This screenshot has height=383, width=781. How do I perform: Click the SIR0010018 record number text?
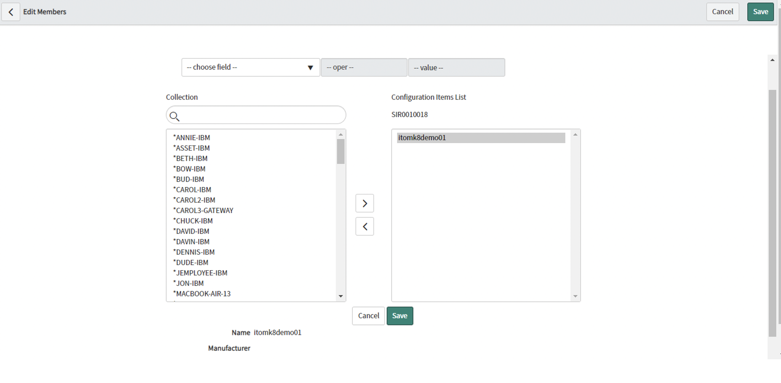[x=409, y=115]
